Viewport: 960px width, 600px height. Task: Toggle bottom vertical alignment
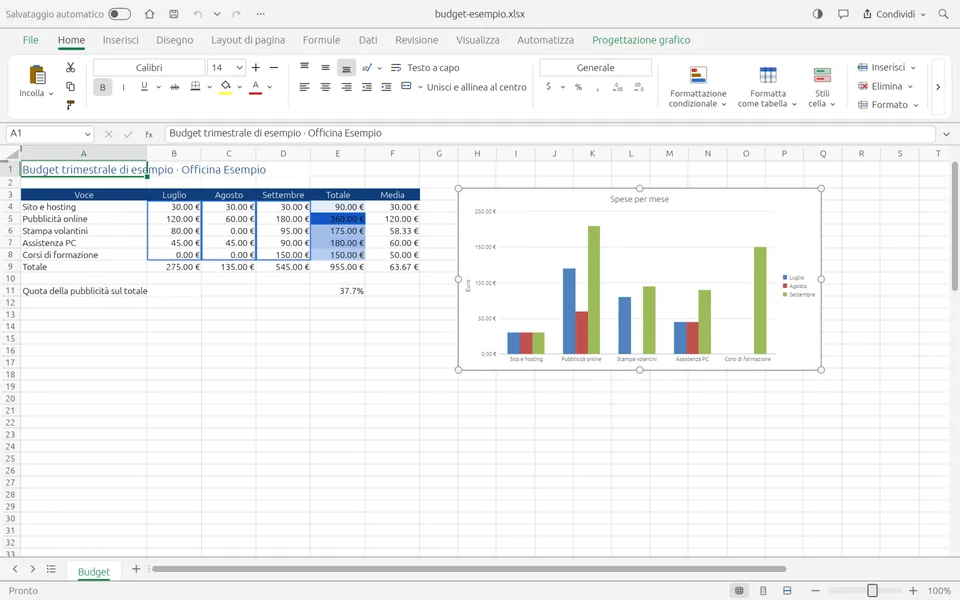pos(346,67)
